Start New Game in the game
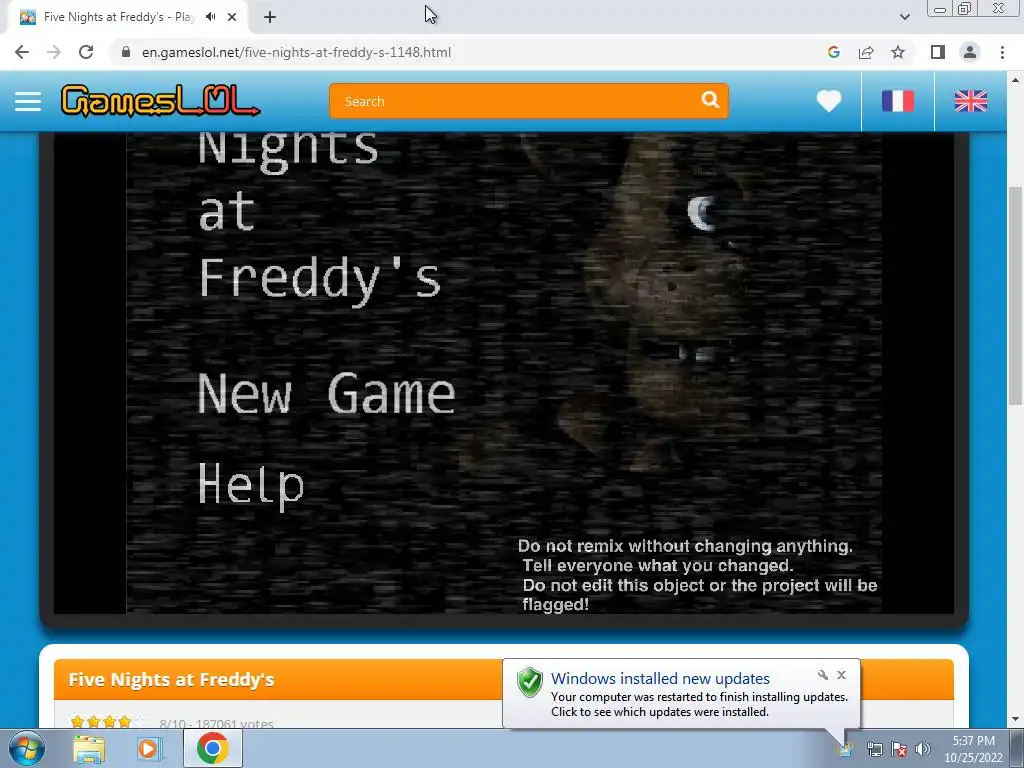The width and height of the screenshot is (1024, 768). (326, 394)
